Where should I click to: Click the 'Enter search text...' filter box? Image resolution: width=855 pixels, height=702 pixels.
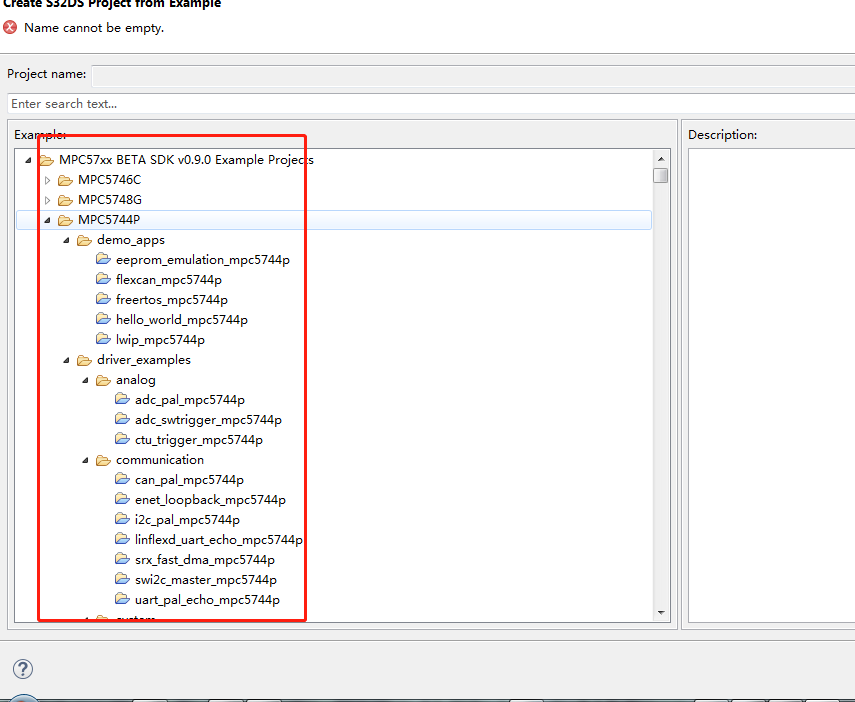point(431,104)
